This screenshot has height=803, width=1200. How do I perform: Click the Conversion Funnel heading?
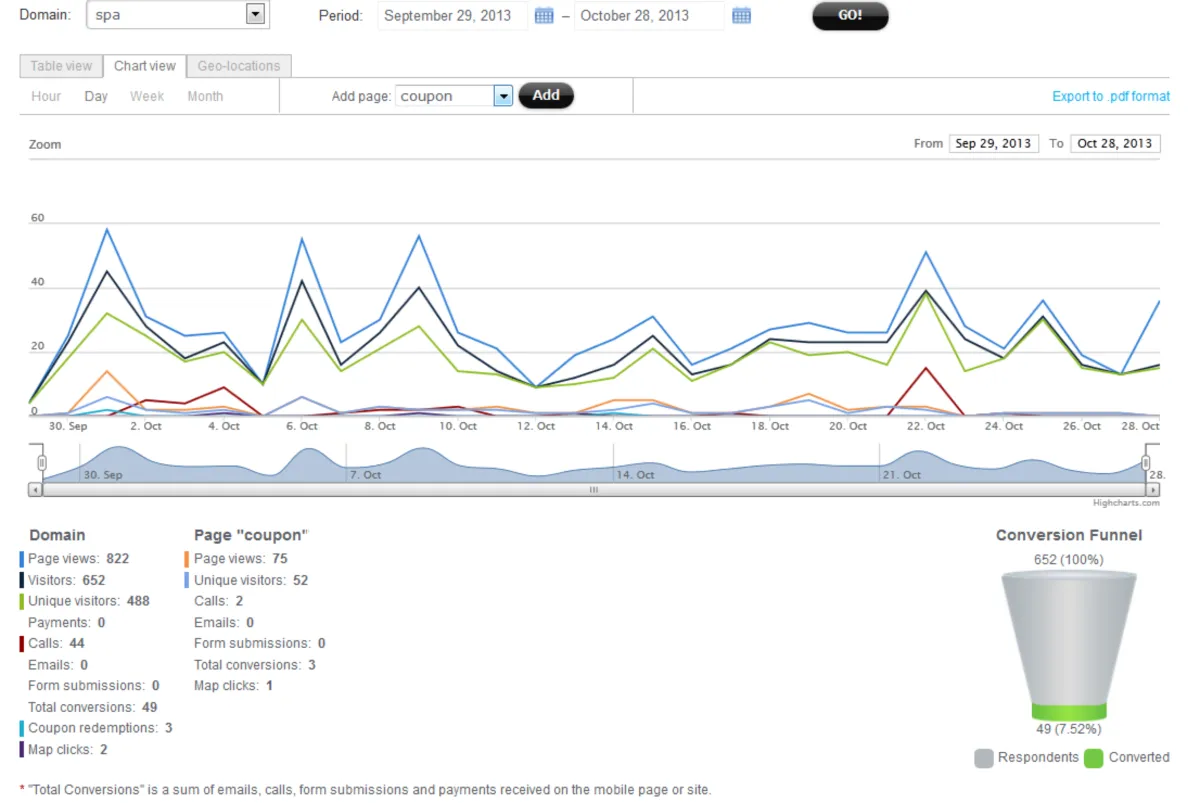pos(1069,535)
